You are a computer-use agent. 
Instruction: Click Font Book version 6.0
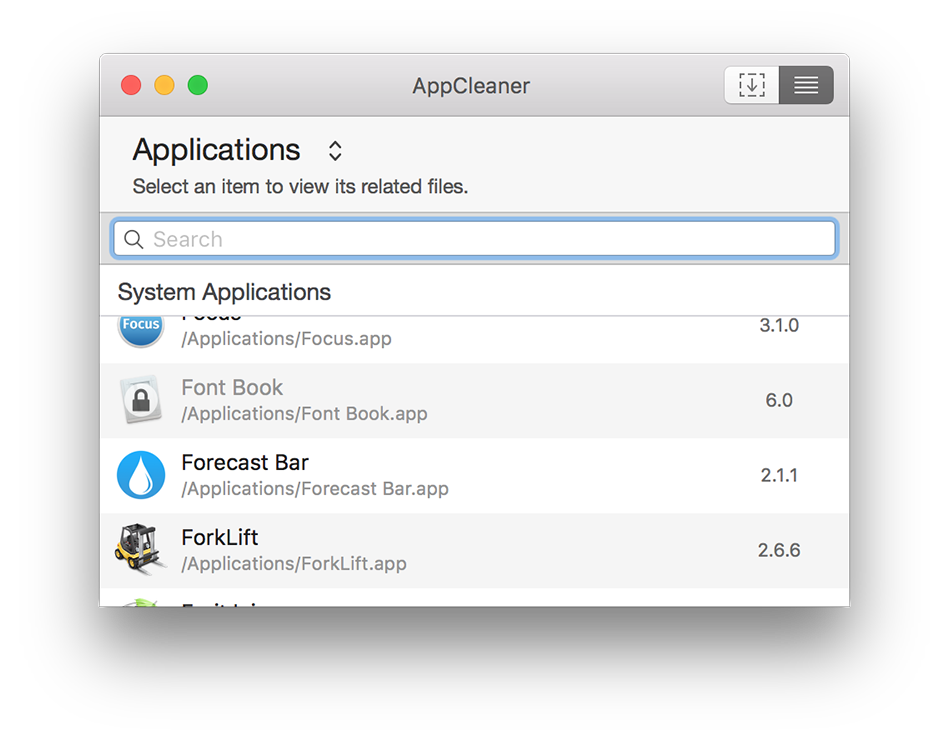779,400
